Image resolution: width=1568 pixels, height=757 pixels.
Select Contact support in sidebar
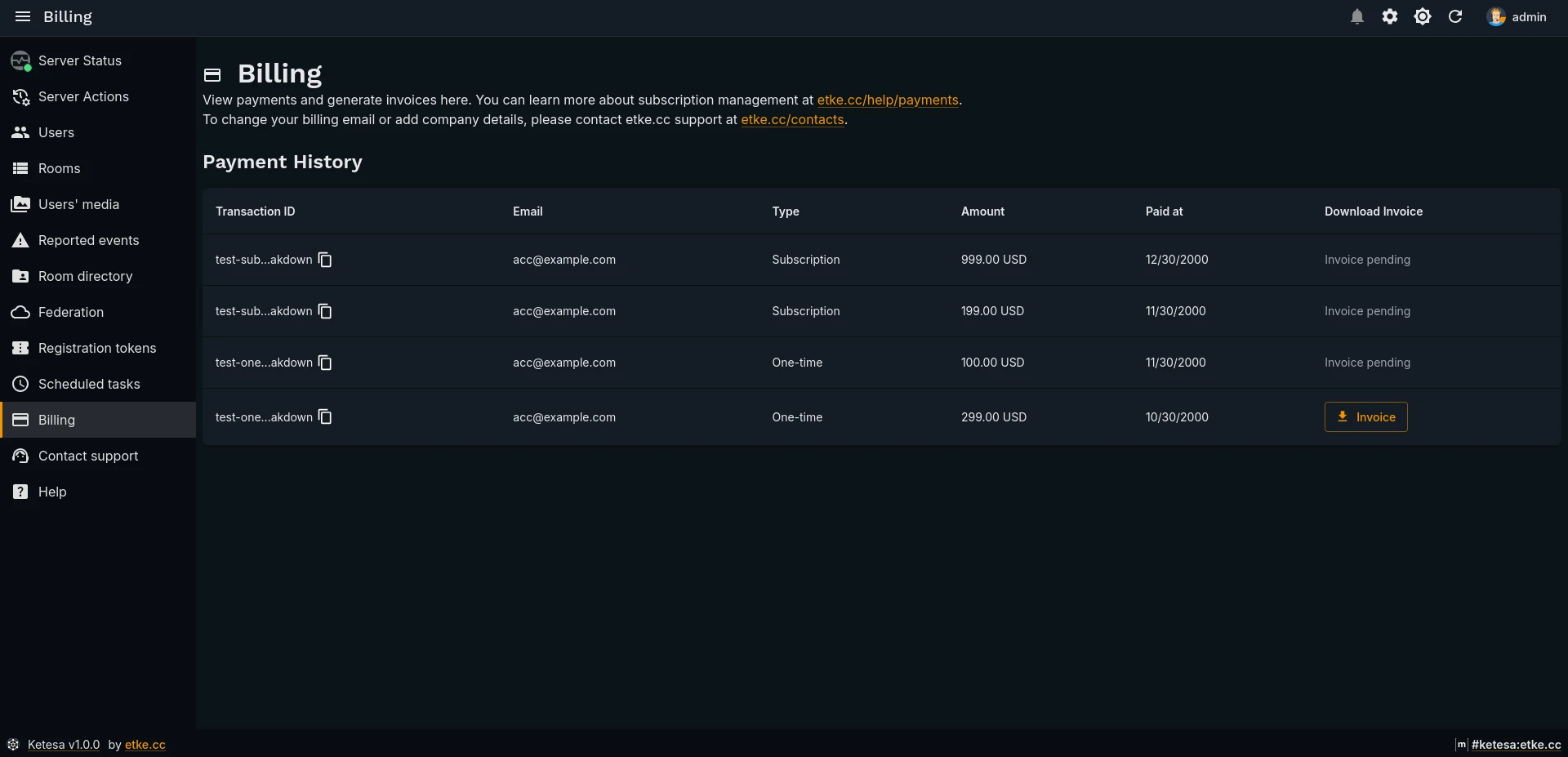coord(98,456)
